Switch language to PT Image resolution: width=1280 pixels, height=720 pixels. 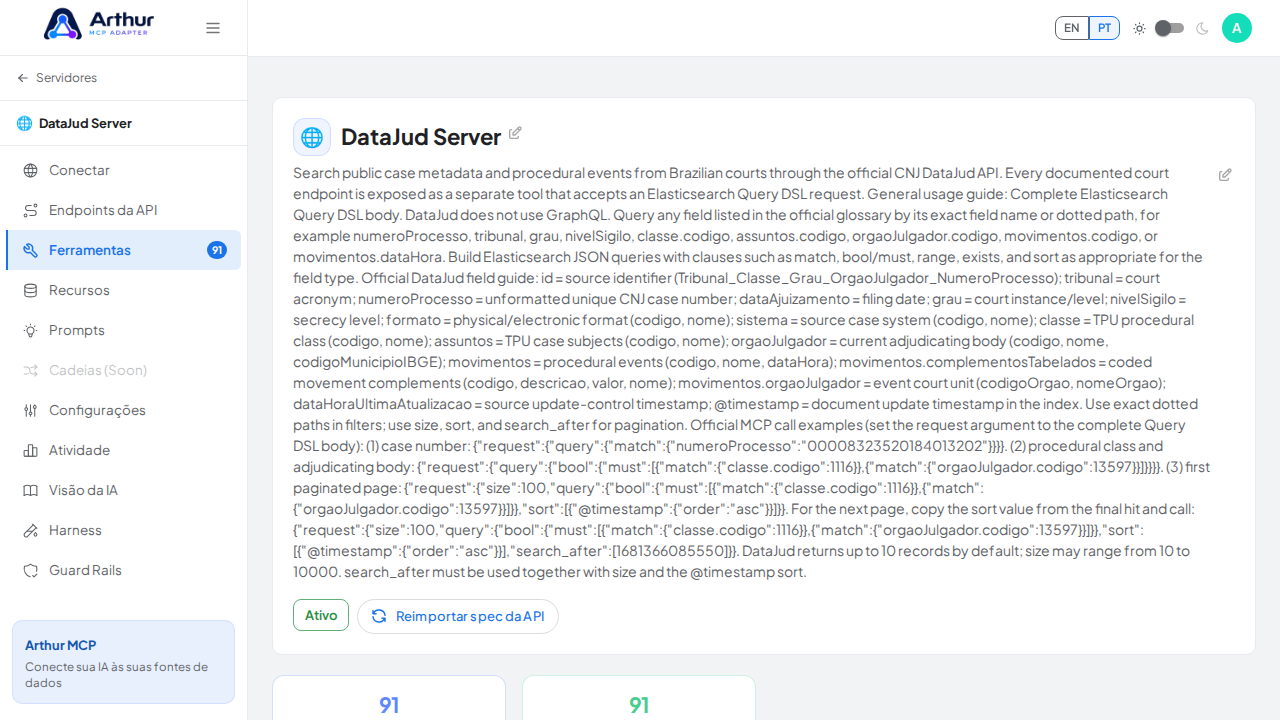[x=1104, y=28]
